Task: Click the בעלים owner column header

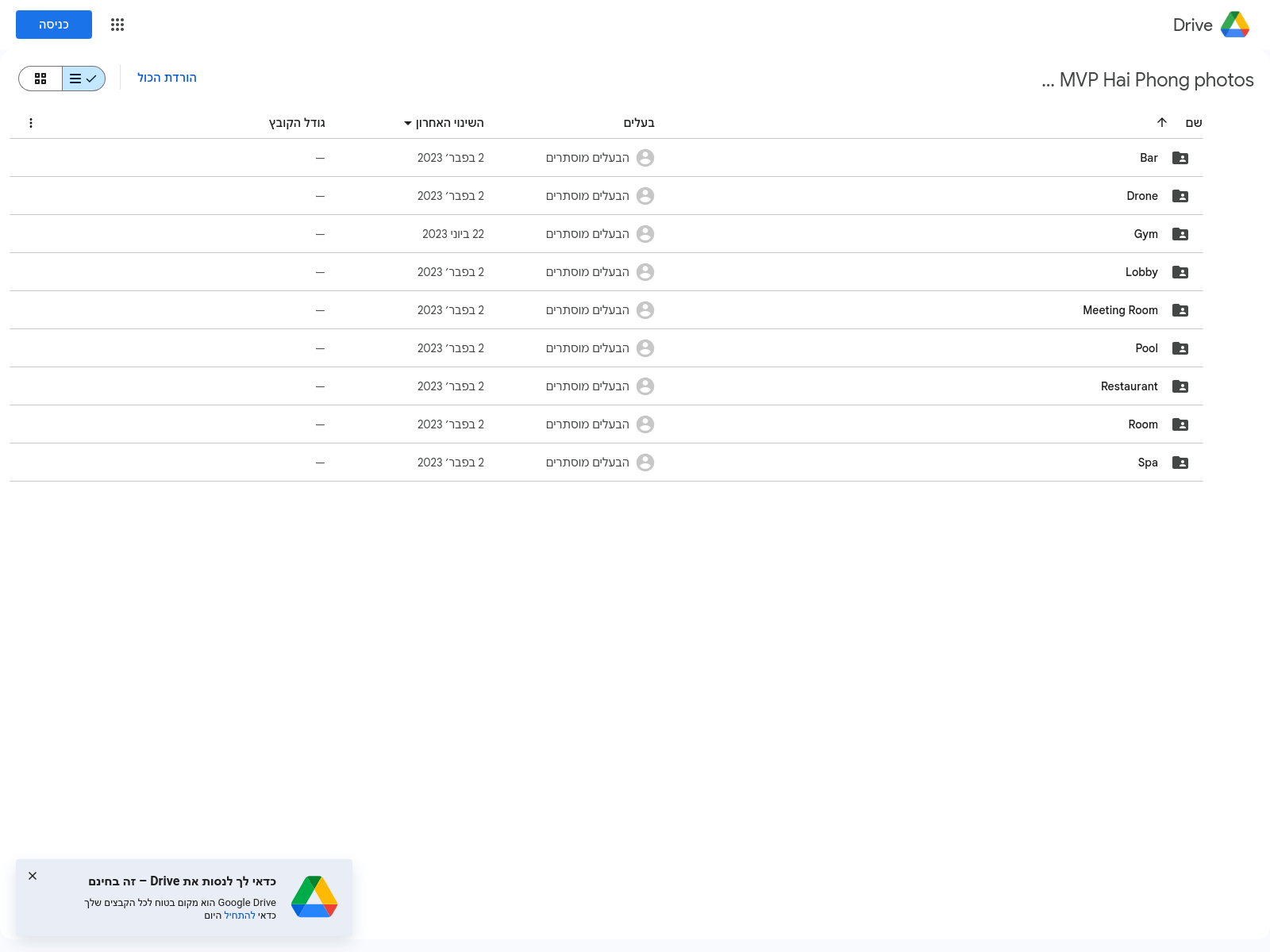Action: [639, 123]
